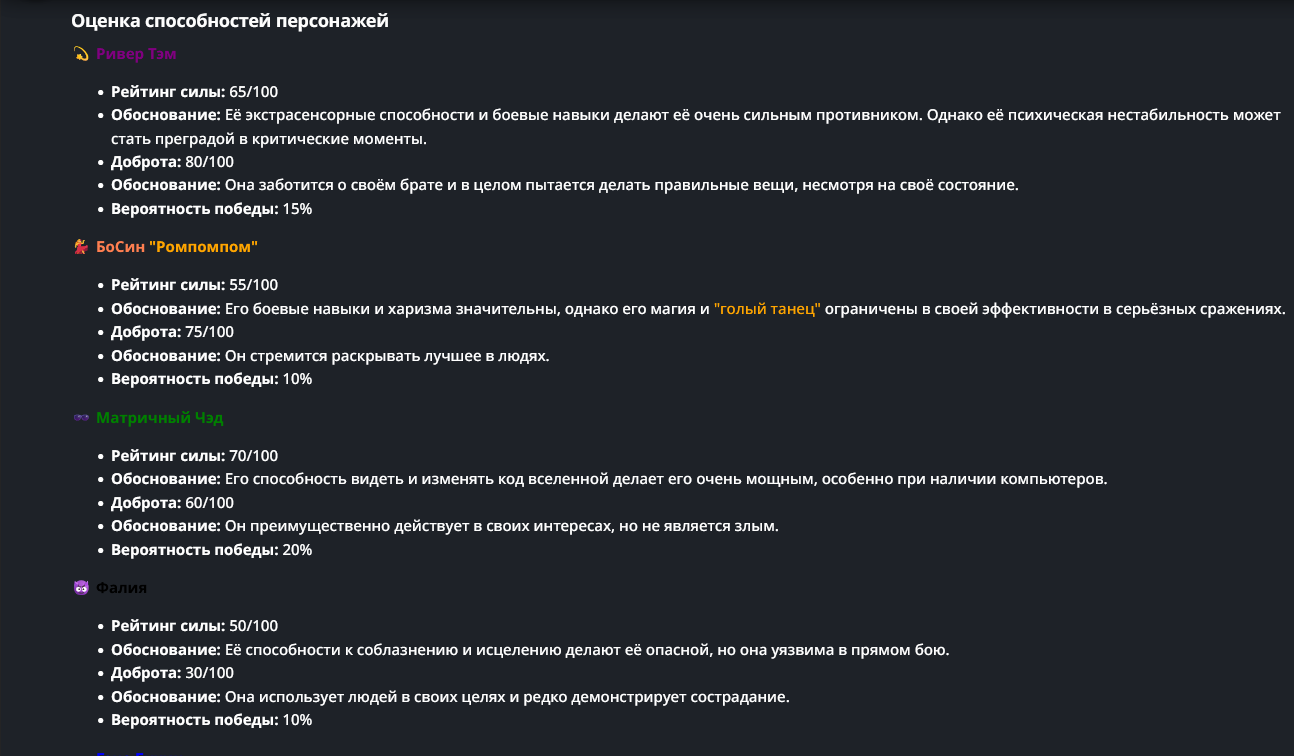
Task: Click the Доброта 60/100 line
Action: (x=172, y=503)
